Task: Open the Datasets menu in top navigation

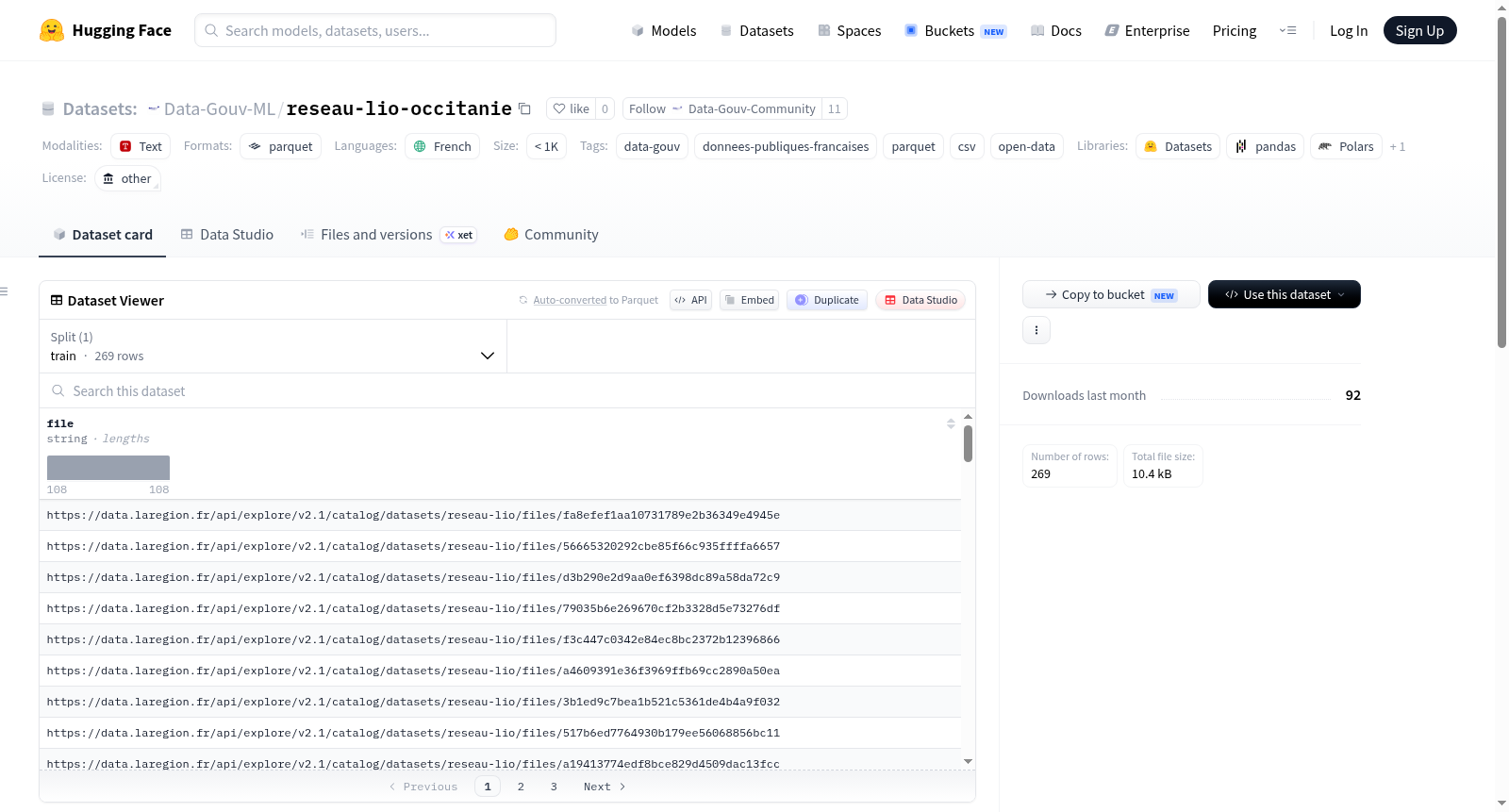Action: coord(756,31)
